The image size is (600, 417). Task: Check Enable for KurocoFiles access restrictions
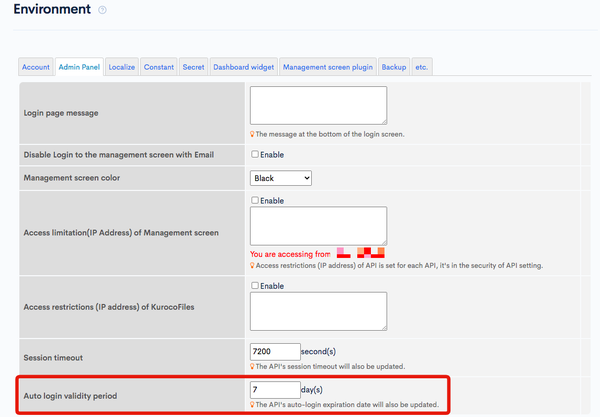point(255,285)
